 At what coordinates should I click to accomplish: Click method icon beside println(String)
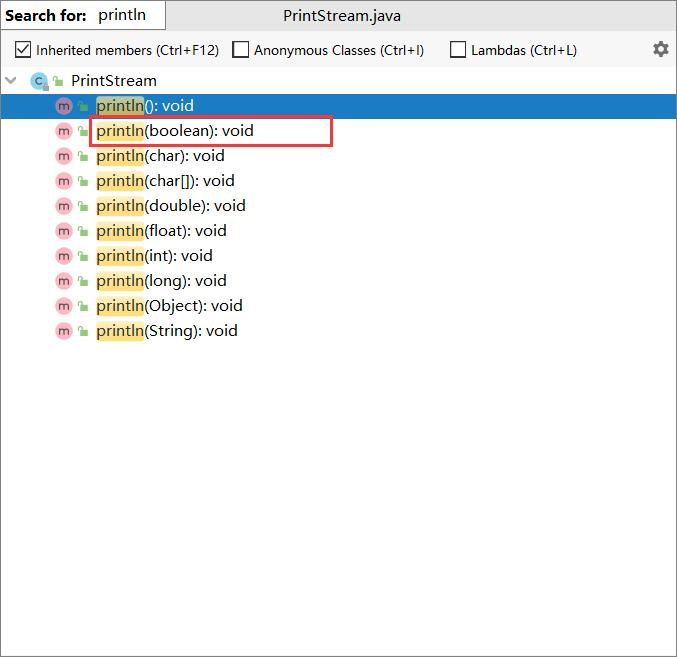(64, 331)
